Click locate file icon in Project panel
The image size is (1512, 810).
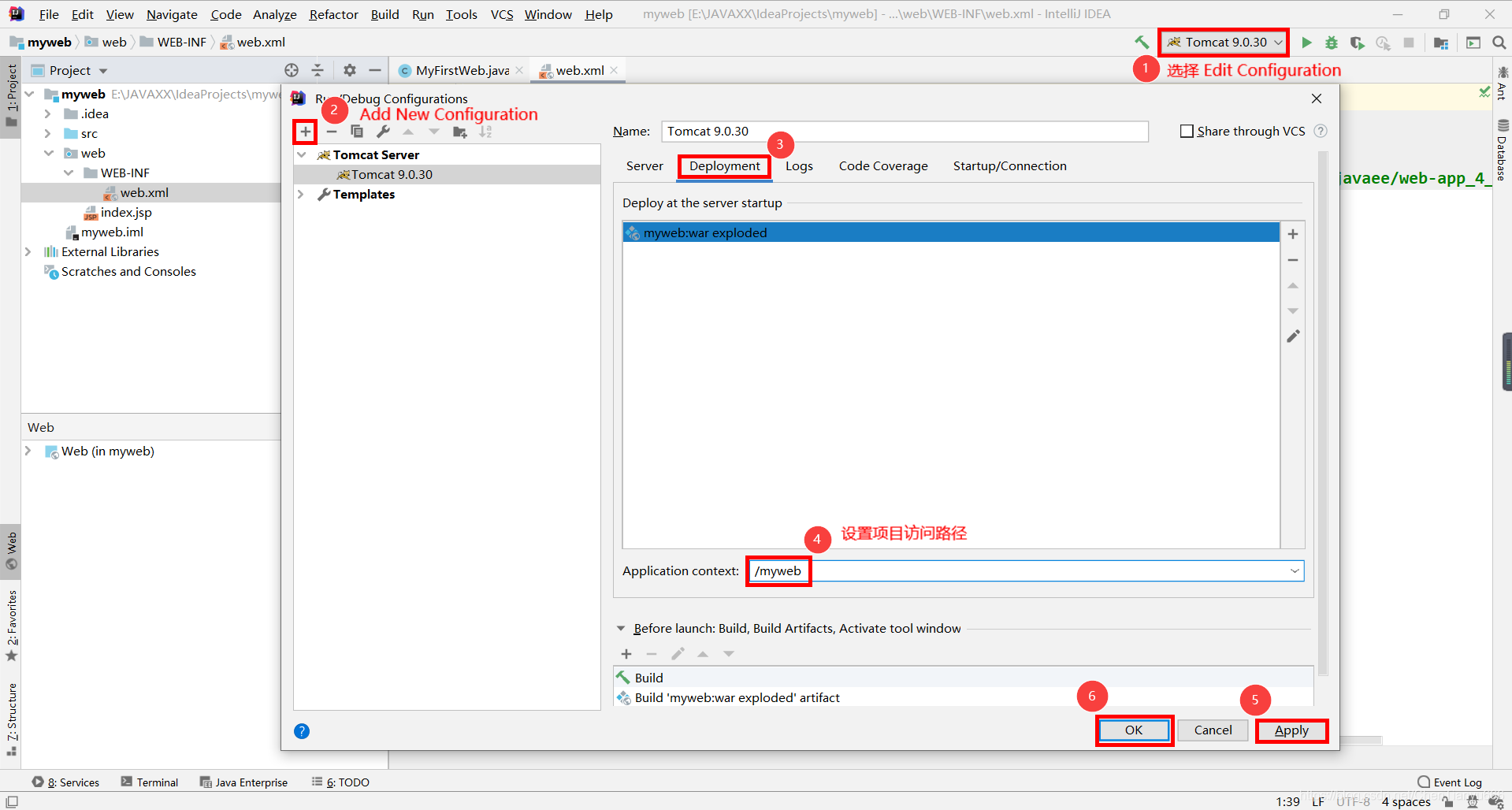(x=292, y=70)
